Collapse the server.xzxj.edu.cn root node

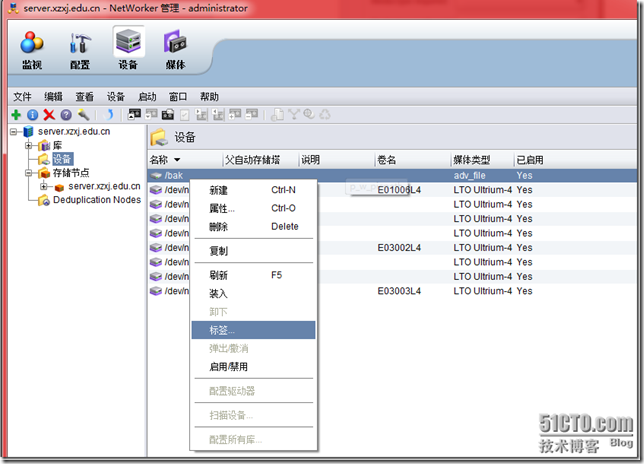coord(14,132)
